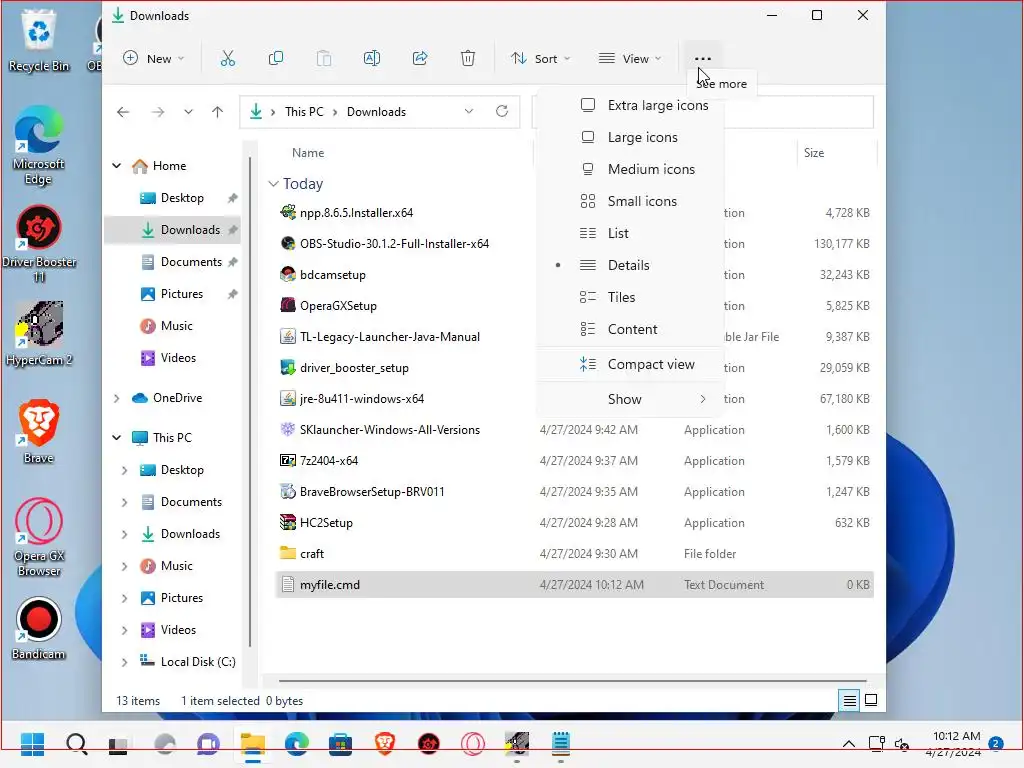The width and height of the screenshot is (1024, 768).
Task: Select Driver Booster 11 desktop shortcut
Action: [x=39, y=244]
